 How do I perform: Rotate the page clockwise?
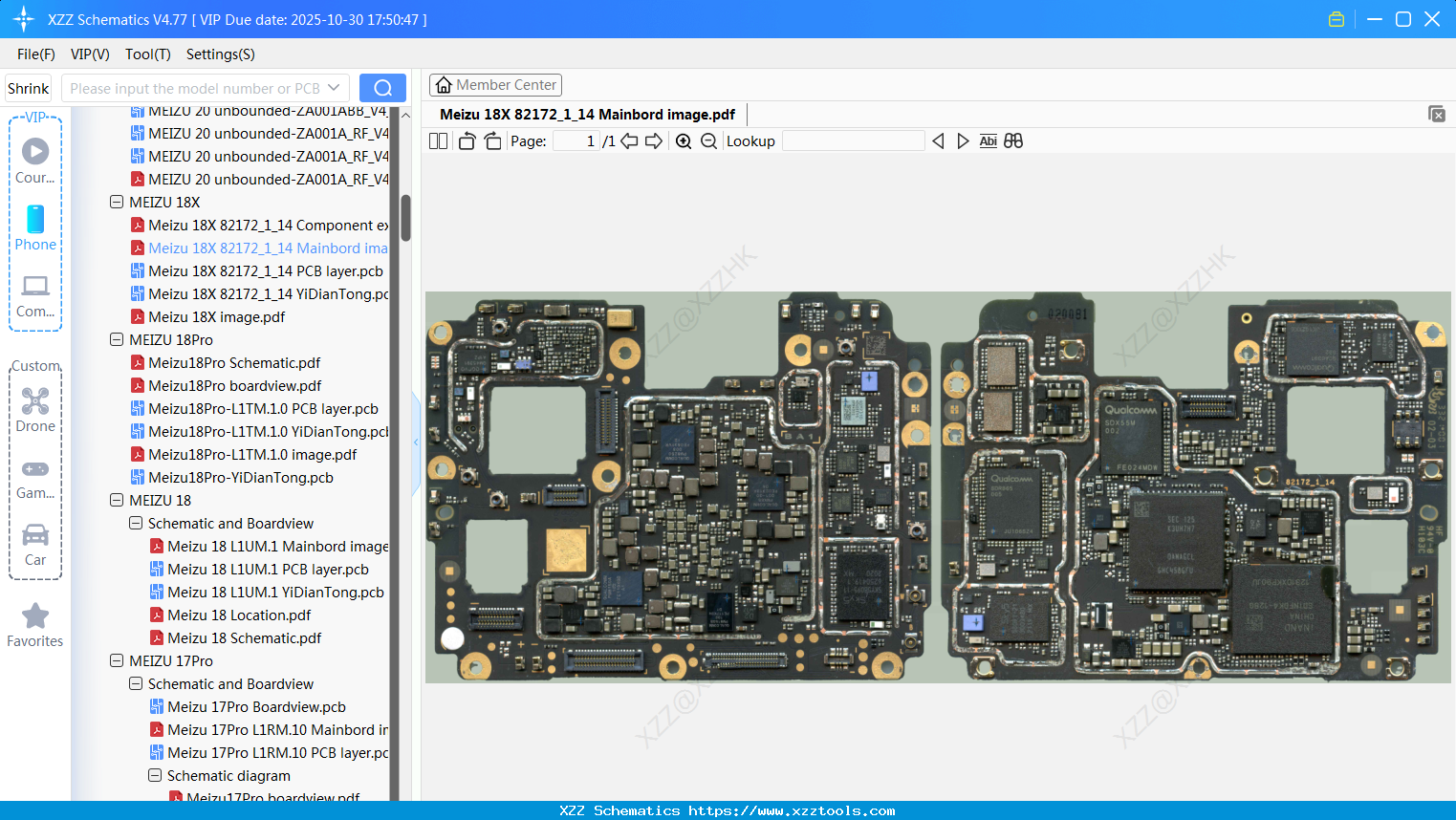pyautogui.click(x=491, y=140)
